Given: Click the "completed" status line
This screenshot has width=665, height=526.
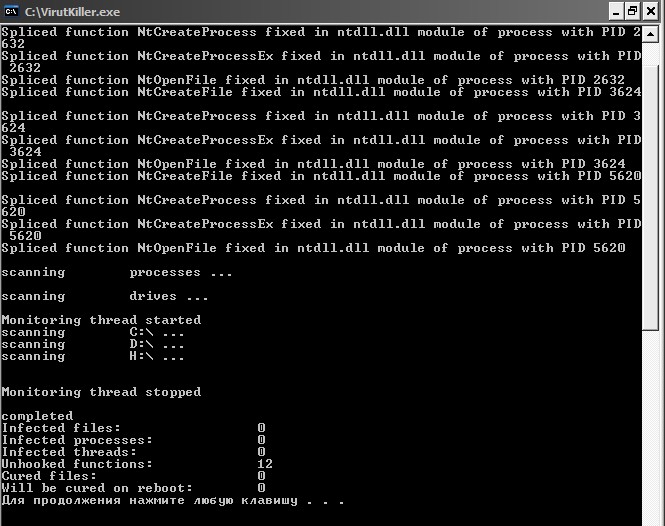Looking at the screenshot, I should pyautogui.click(x=37, y=416).
